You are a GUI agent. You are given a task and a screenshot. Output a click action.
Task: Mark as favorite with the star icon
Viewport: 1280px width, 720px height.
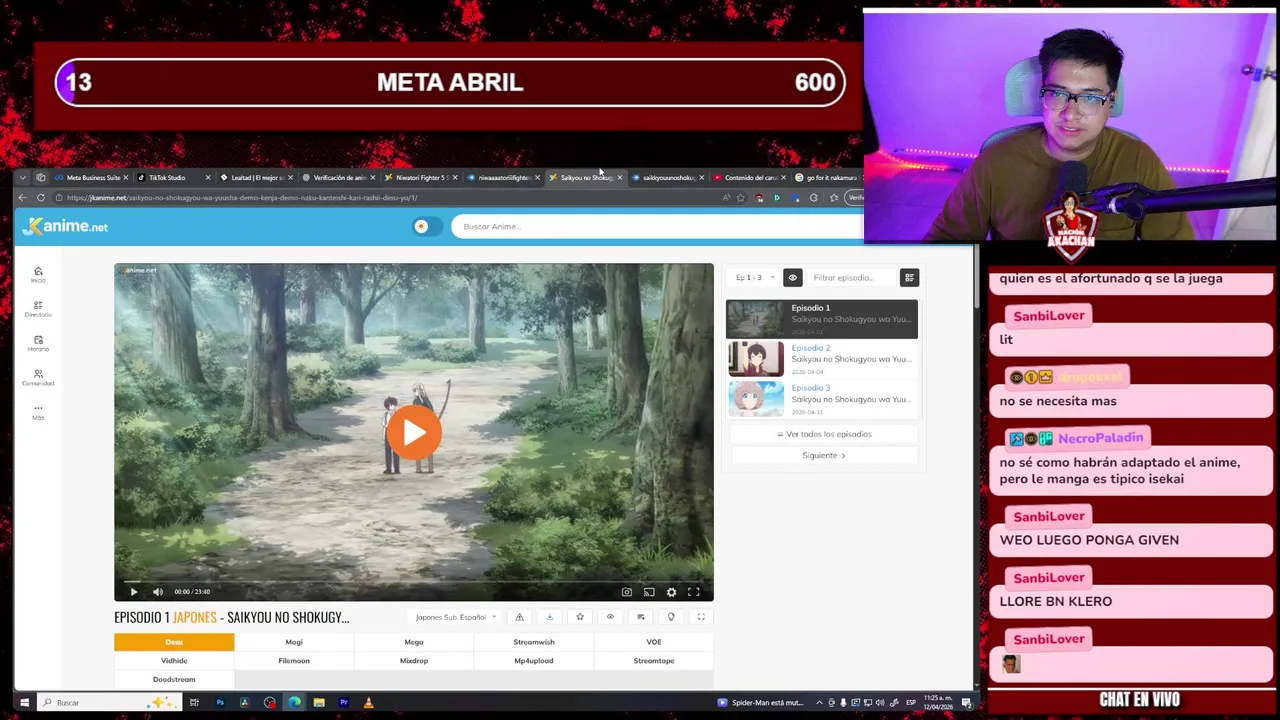tap(580, 617)
